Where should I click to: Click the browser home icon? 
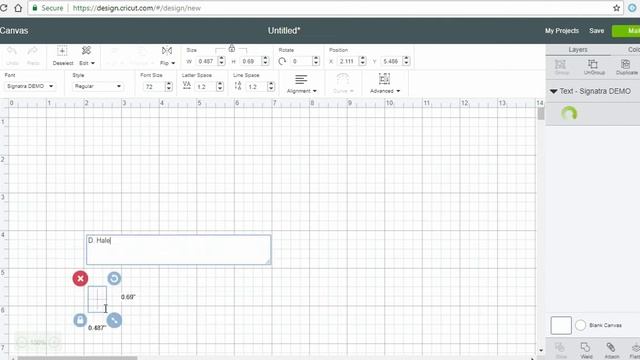tap(18, 8)
